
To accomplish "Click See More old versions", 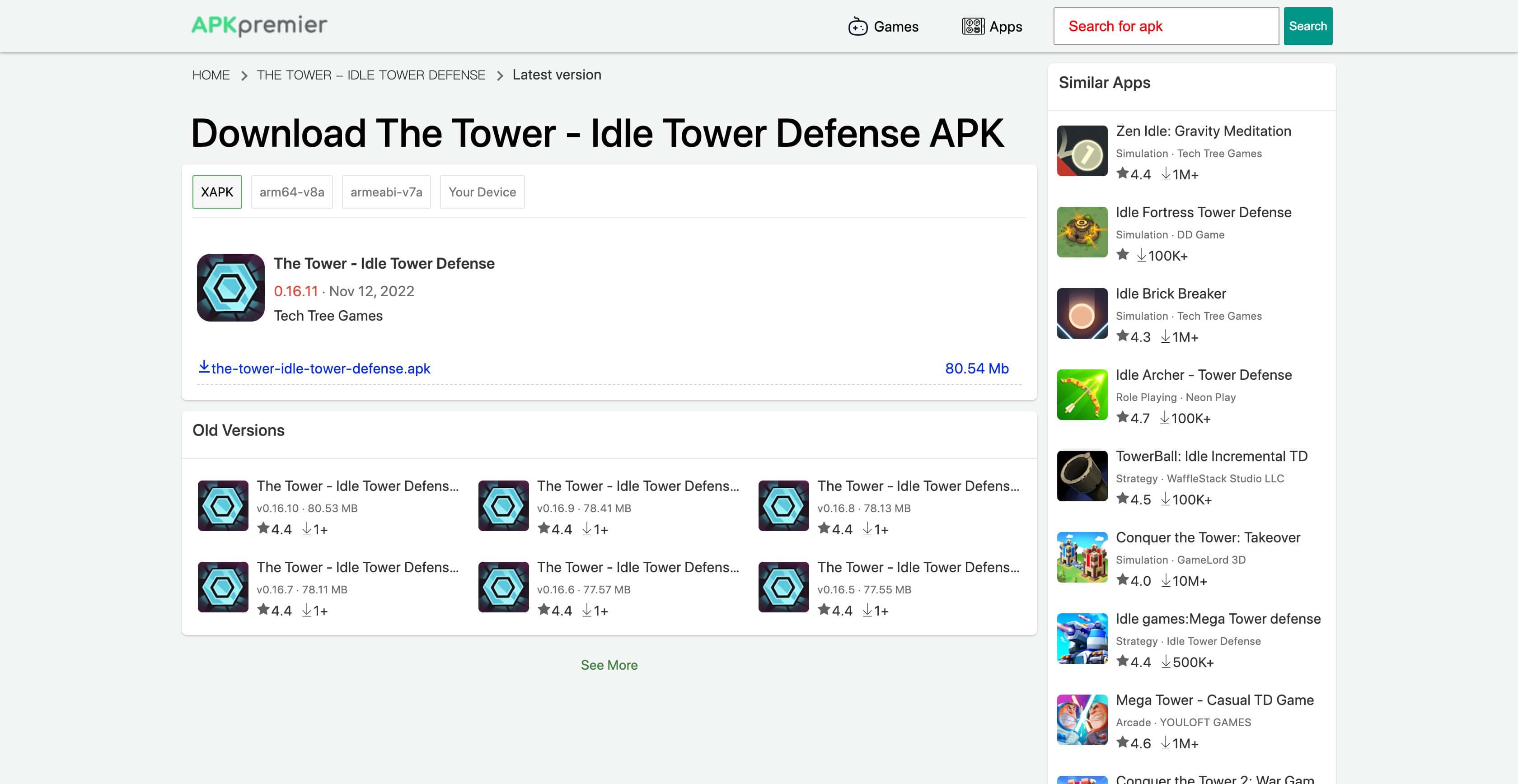I will [609, 665].
